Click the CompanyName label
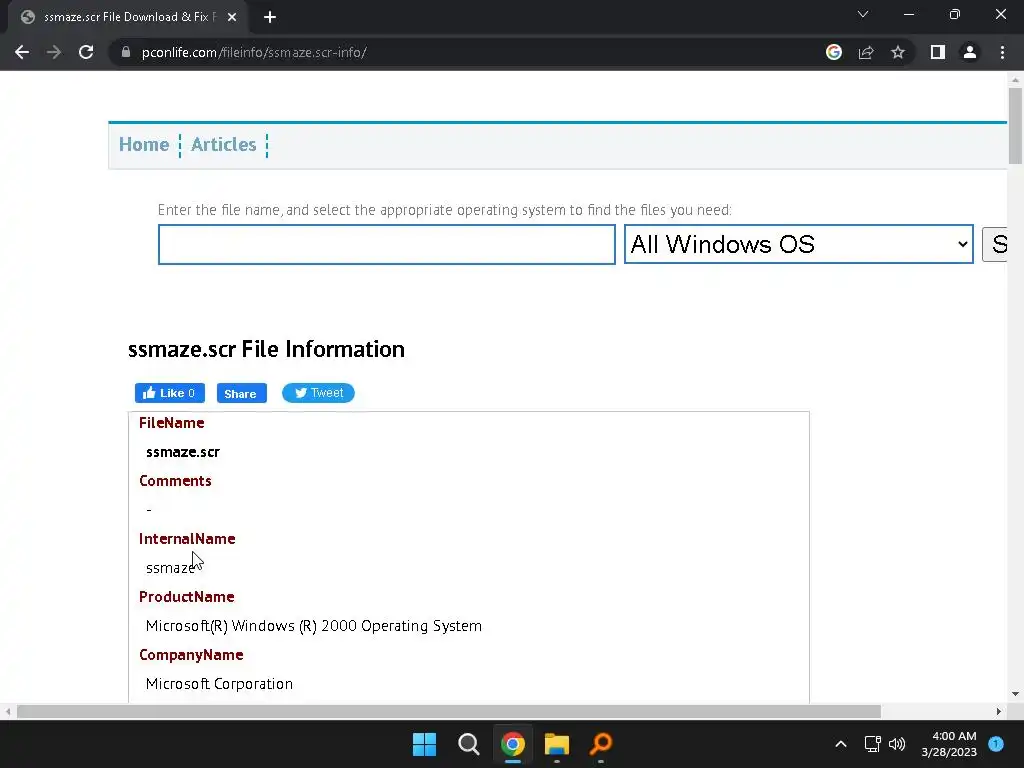Screen dimensions: 1024x768 pos(191,655)
